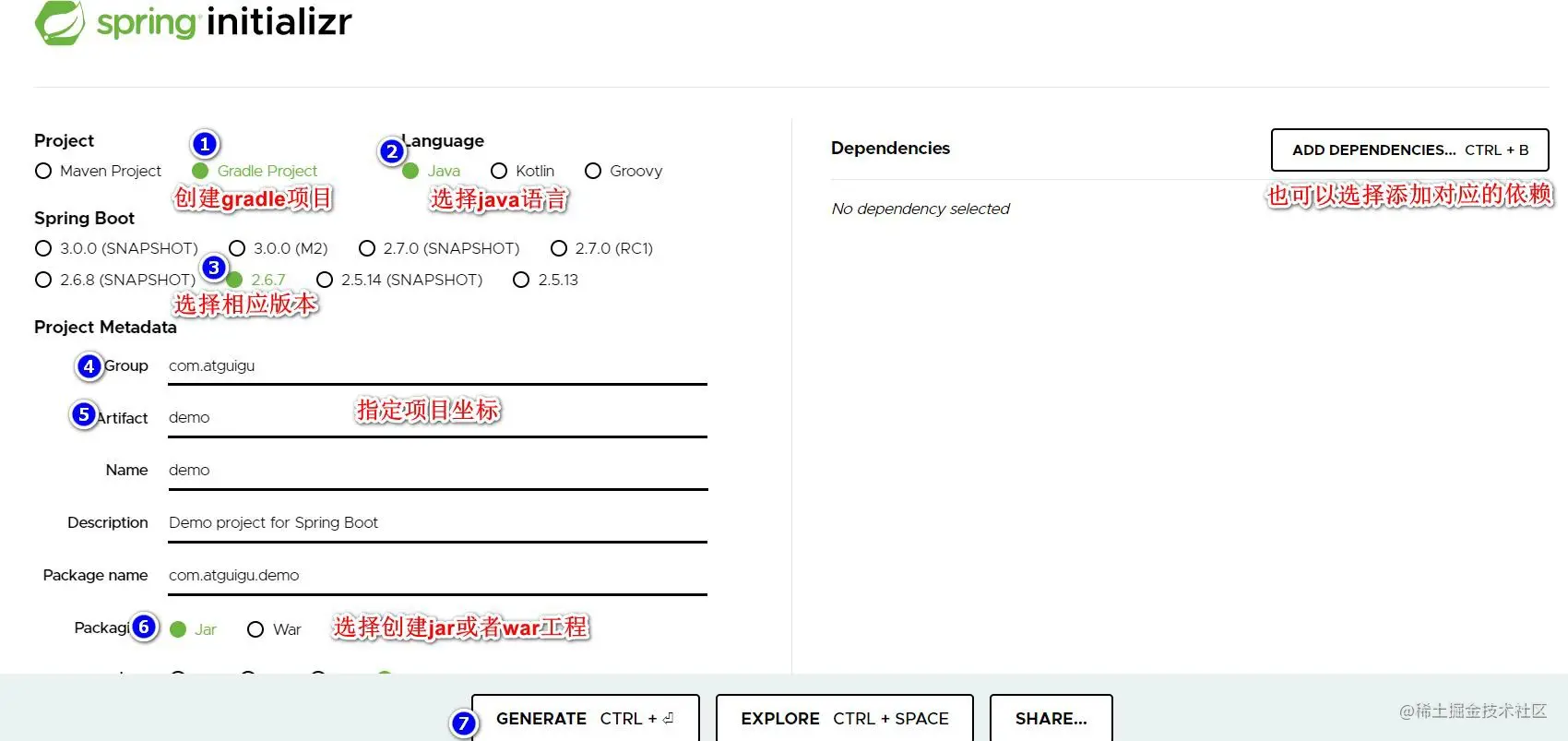Click the Generate project button

click(586, 718)
